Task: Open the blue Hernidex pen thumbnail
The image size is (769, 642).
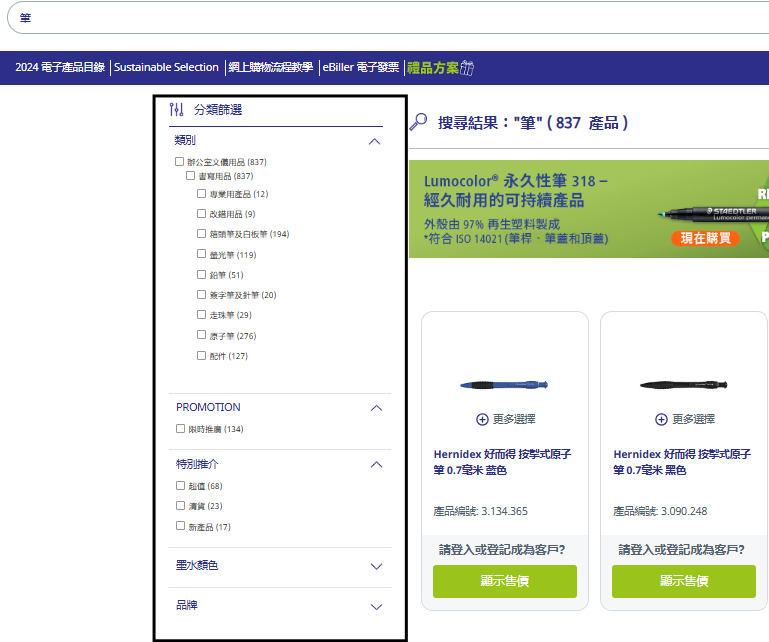Action: click(504, 385)
